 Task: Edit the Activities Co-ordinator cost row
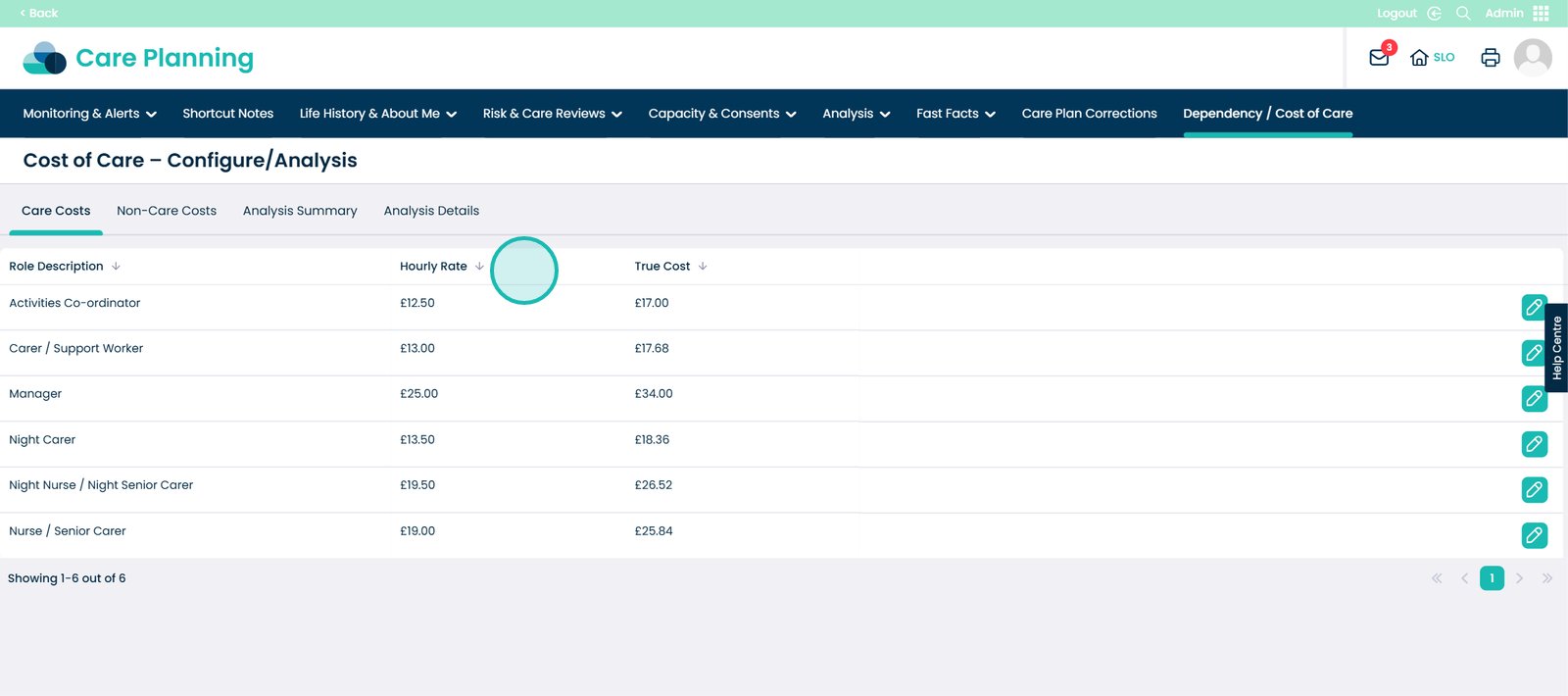[1534, 307]
